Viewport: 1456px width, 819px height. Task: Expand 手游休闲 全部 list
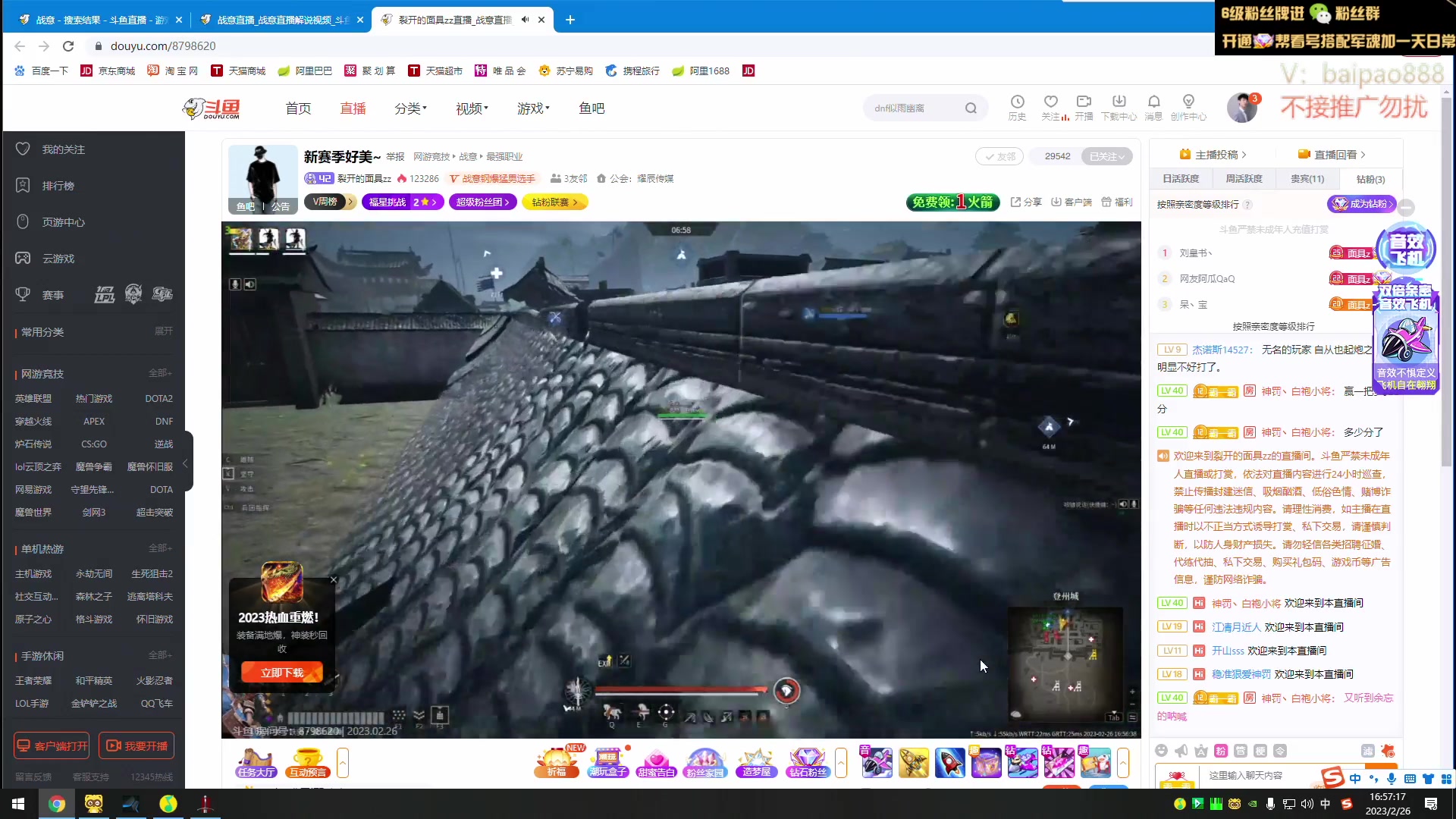click(x=160, y=655)
